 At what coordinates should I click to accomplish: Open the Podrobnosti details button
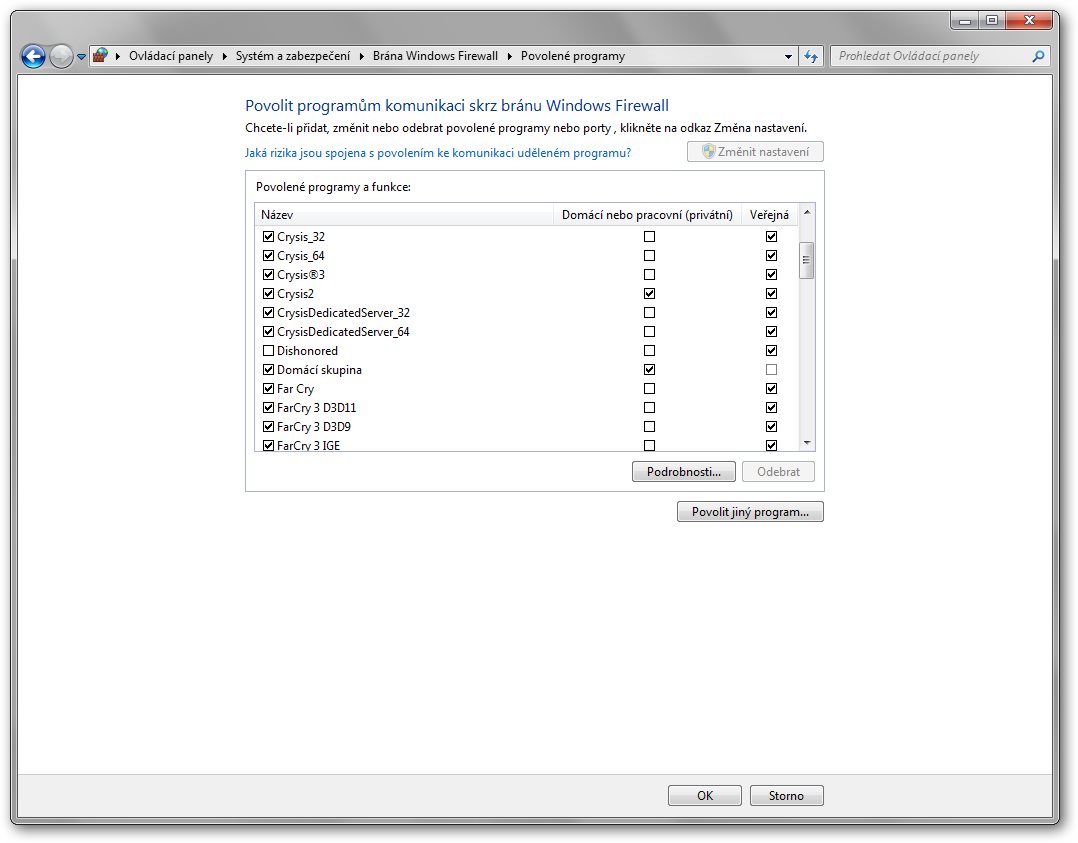click(x=684, y=472)
